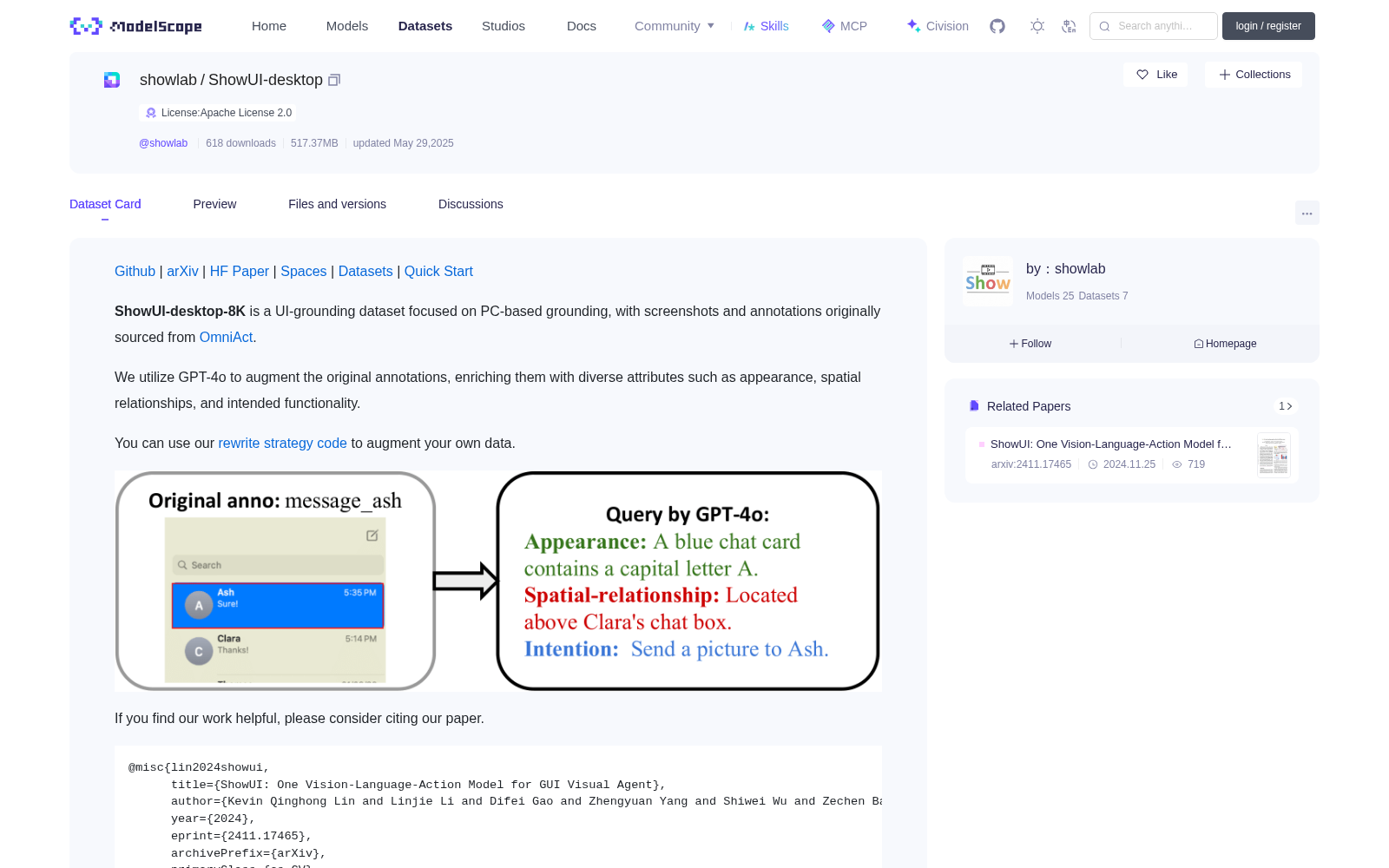The width and height of the screenshot is (1389, 868).
Task: Click the BibTeX citation code block
Action: [x=498, y=807]
